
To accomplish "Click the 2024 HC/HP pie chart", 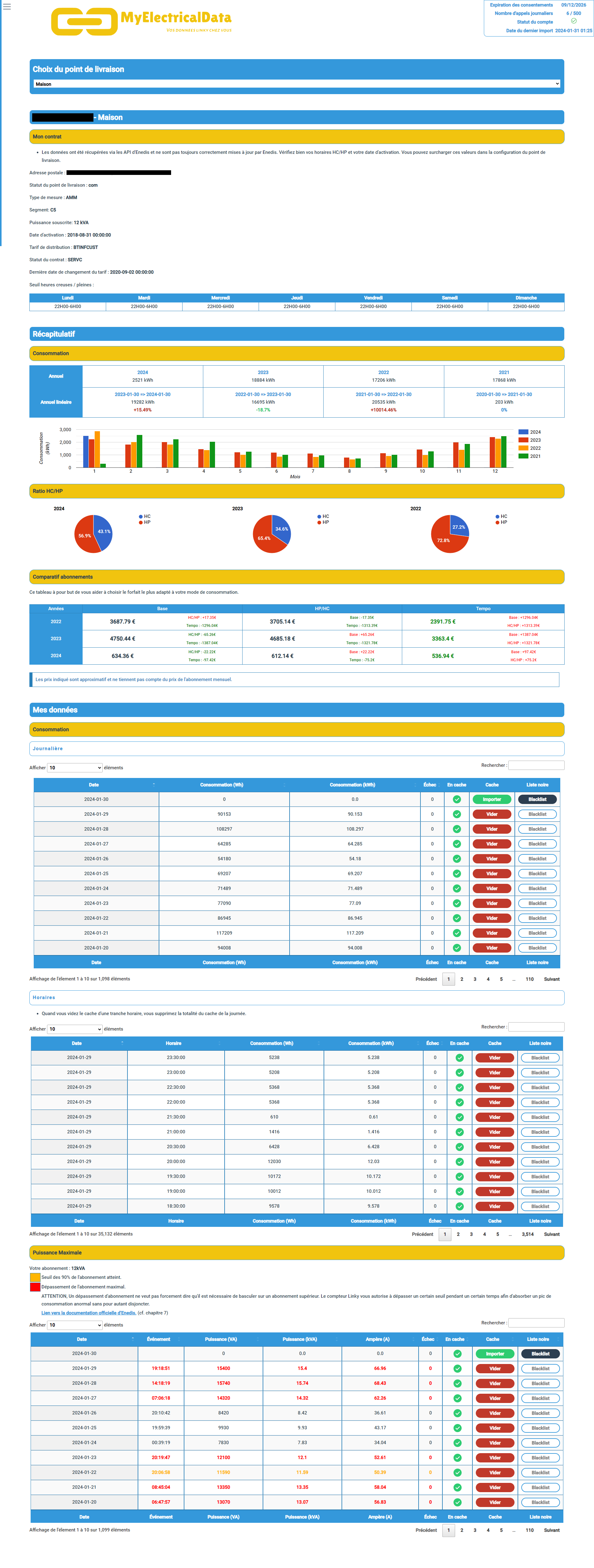I will point(93,534).
